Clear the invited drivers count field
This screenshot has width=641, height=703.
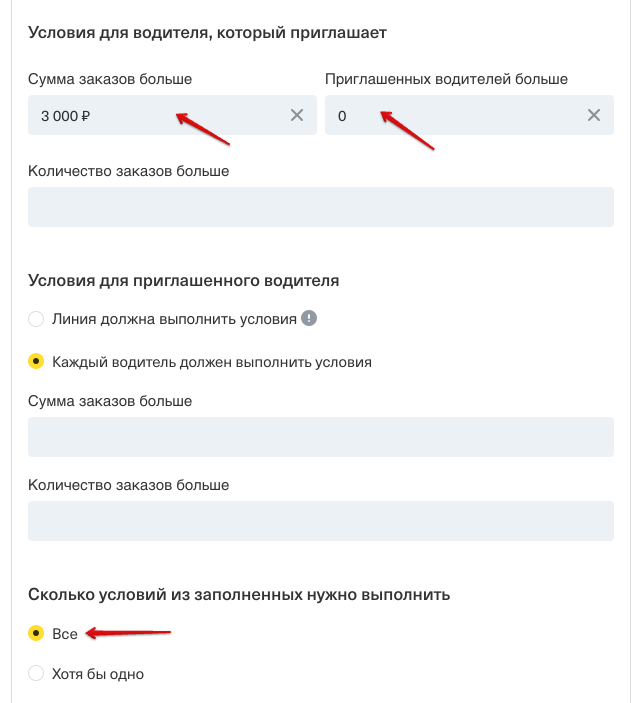pyautogui.click(x=593, y=115)
